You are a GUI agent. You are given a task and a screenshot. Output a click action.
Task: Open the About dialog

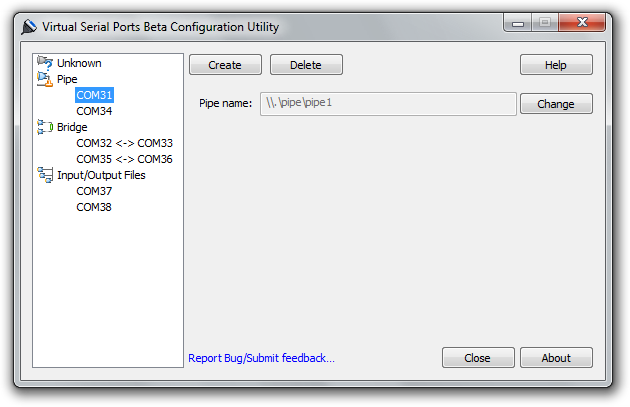pyautogui.click(x=556, y=358)
